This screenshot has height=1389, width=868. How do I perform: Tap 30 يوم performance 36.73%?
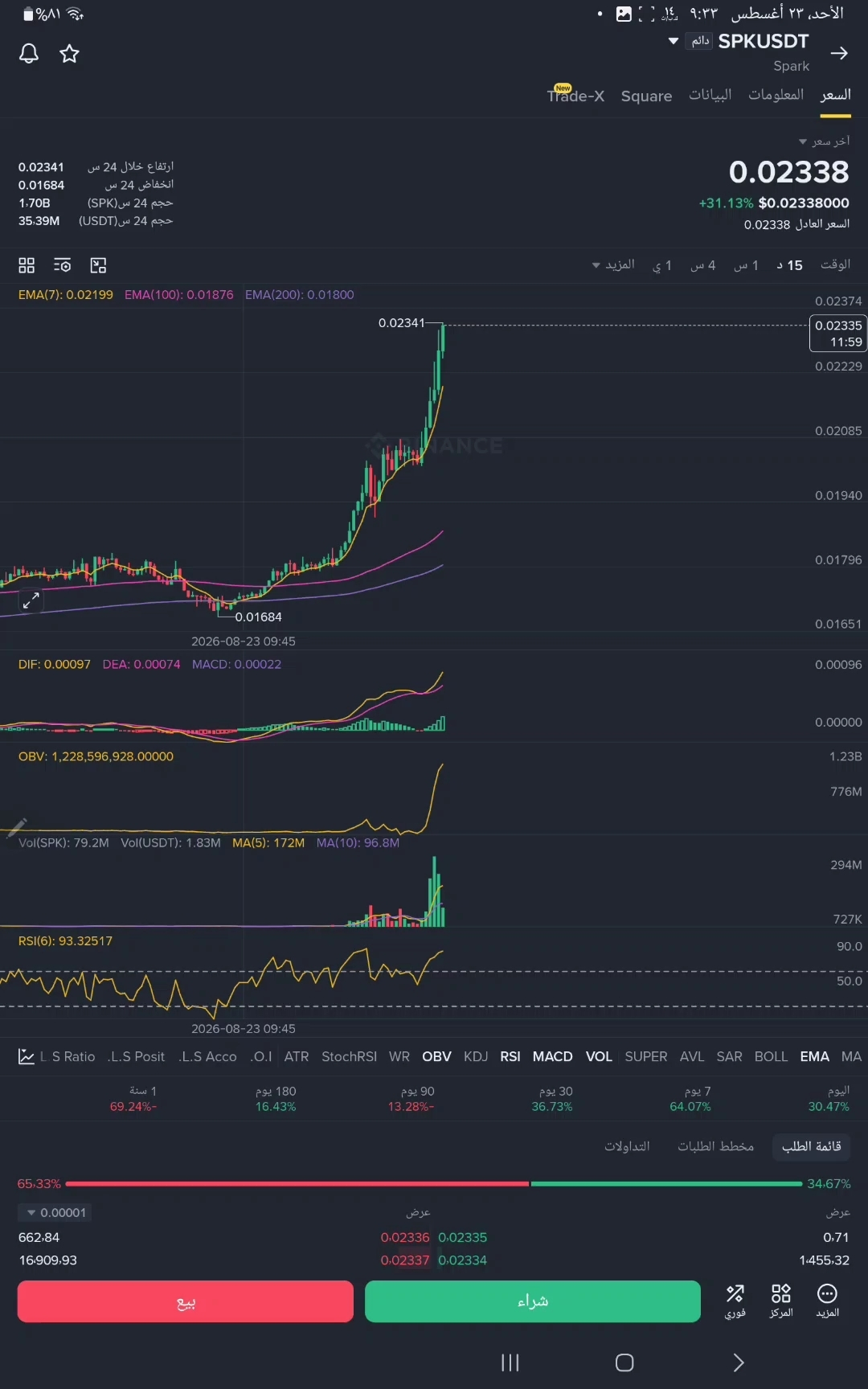coord(552,1099)
